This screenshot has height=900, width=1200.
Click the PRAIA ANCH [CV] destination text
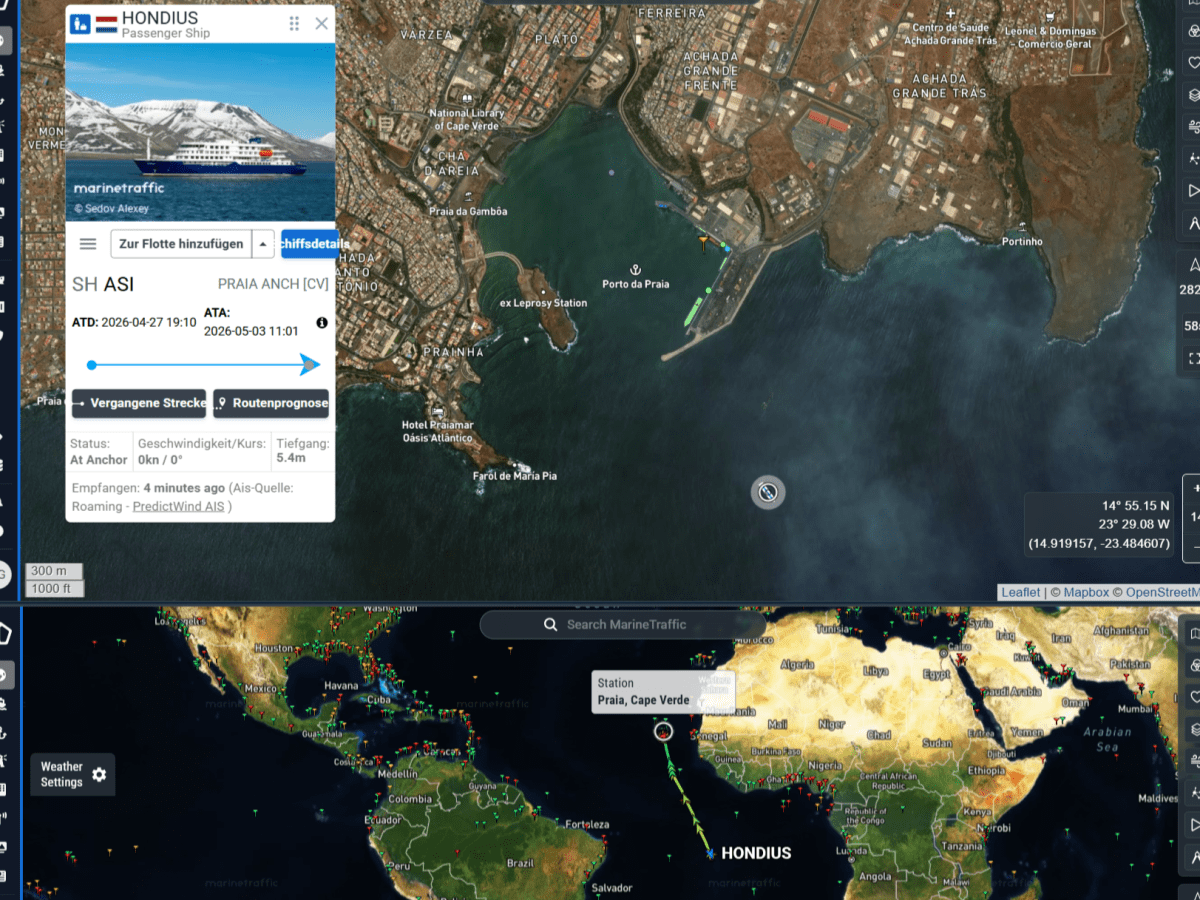(273, 285)
